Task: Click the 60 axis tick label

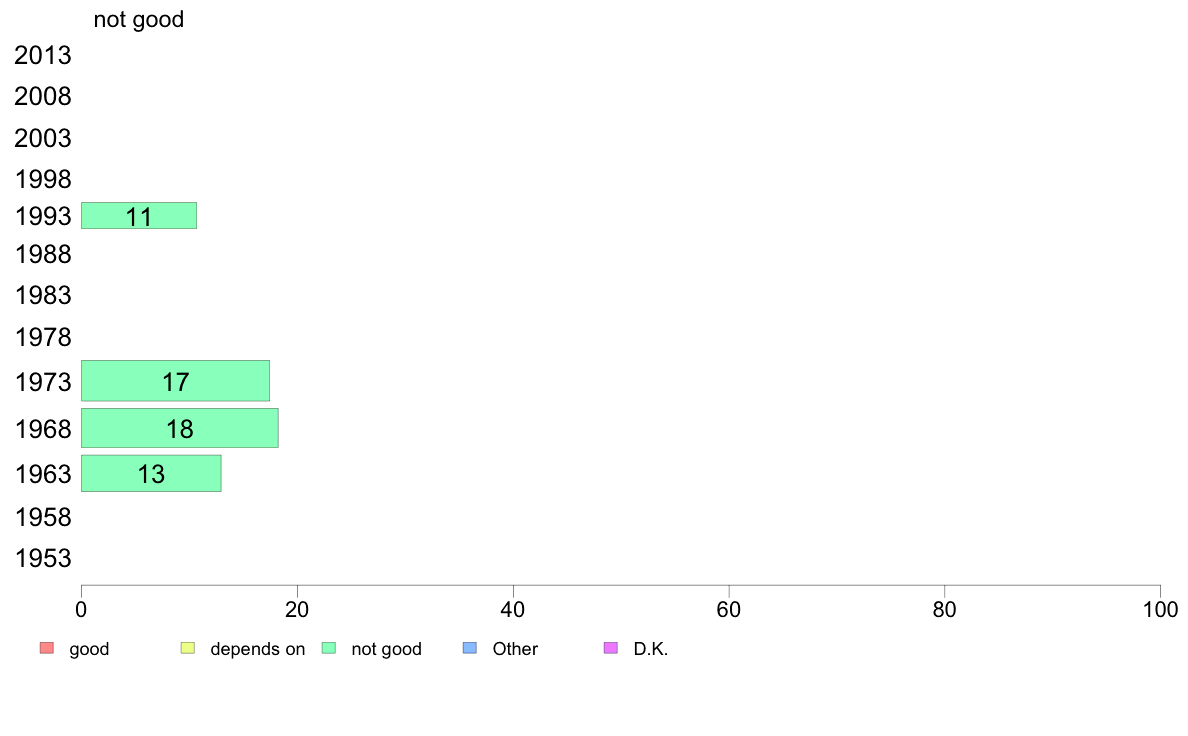Action: point(729,609)
